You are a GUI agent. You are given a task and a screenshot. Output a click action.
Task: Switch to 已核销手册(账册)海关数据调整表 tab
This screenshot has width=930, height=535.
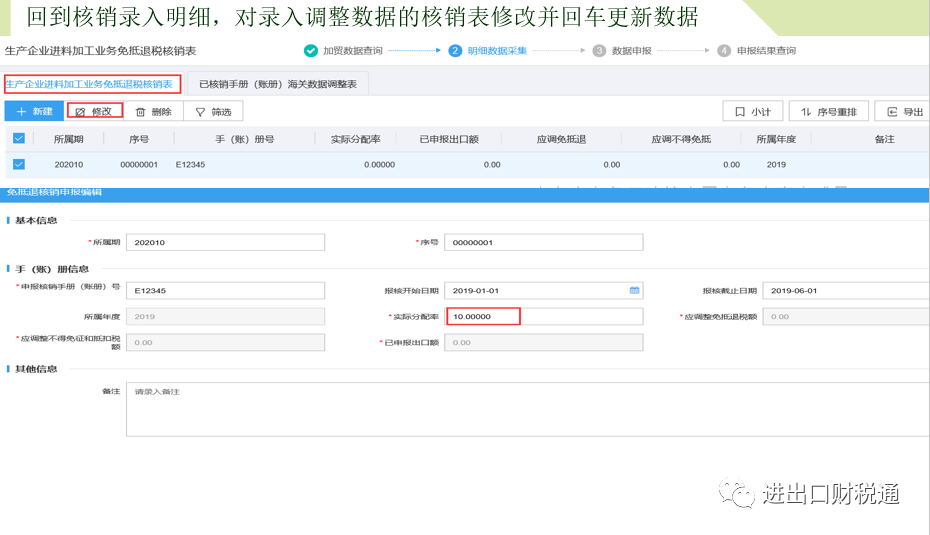click(x=278, y=84)
